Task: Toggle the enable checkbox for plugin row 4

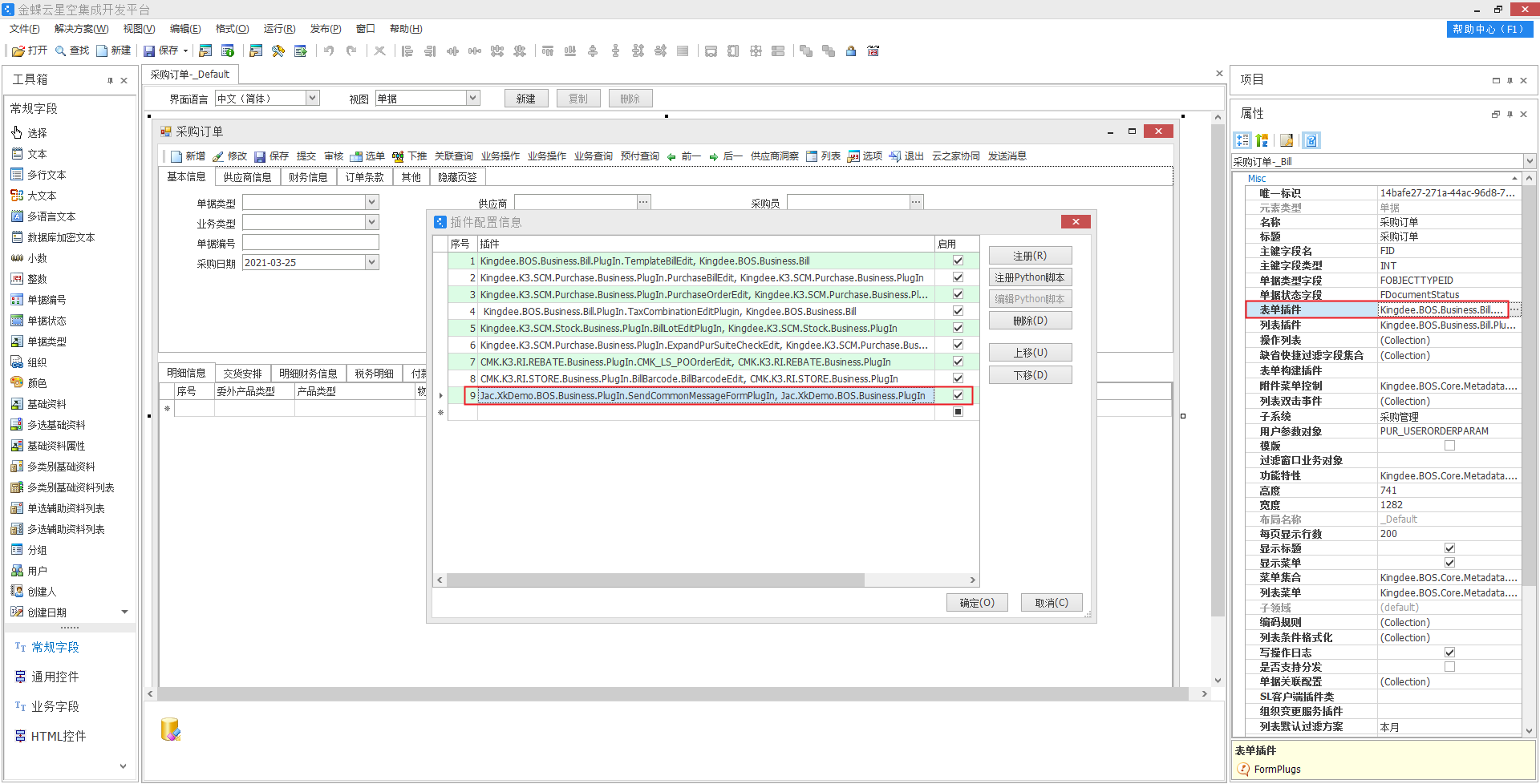Action: 958,311
